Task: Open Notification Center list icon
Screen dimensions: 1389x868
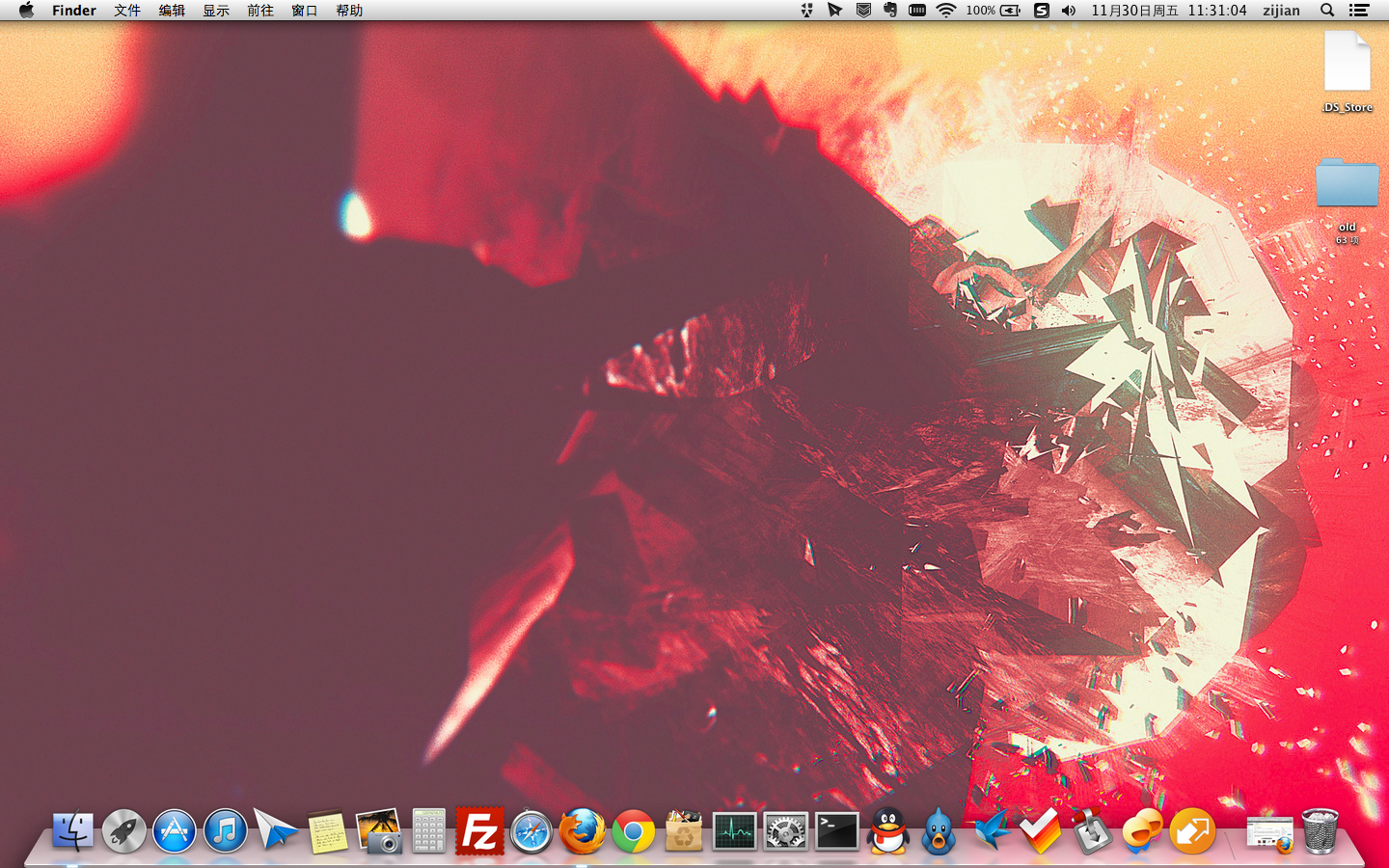Action: 1359,11
